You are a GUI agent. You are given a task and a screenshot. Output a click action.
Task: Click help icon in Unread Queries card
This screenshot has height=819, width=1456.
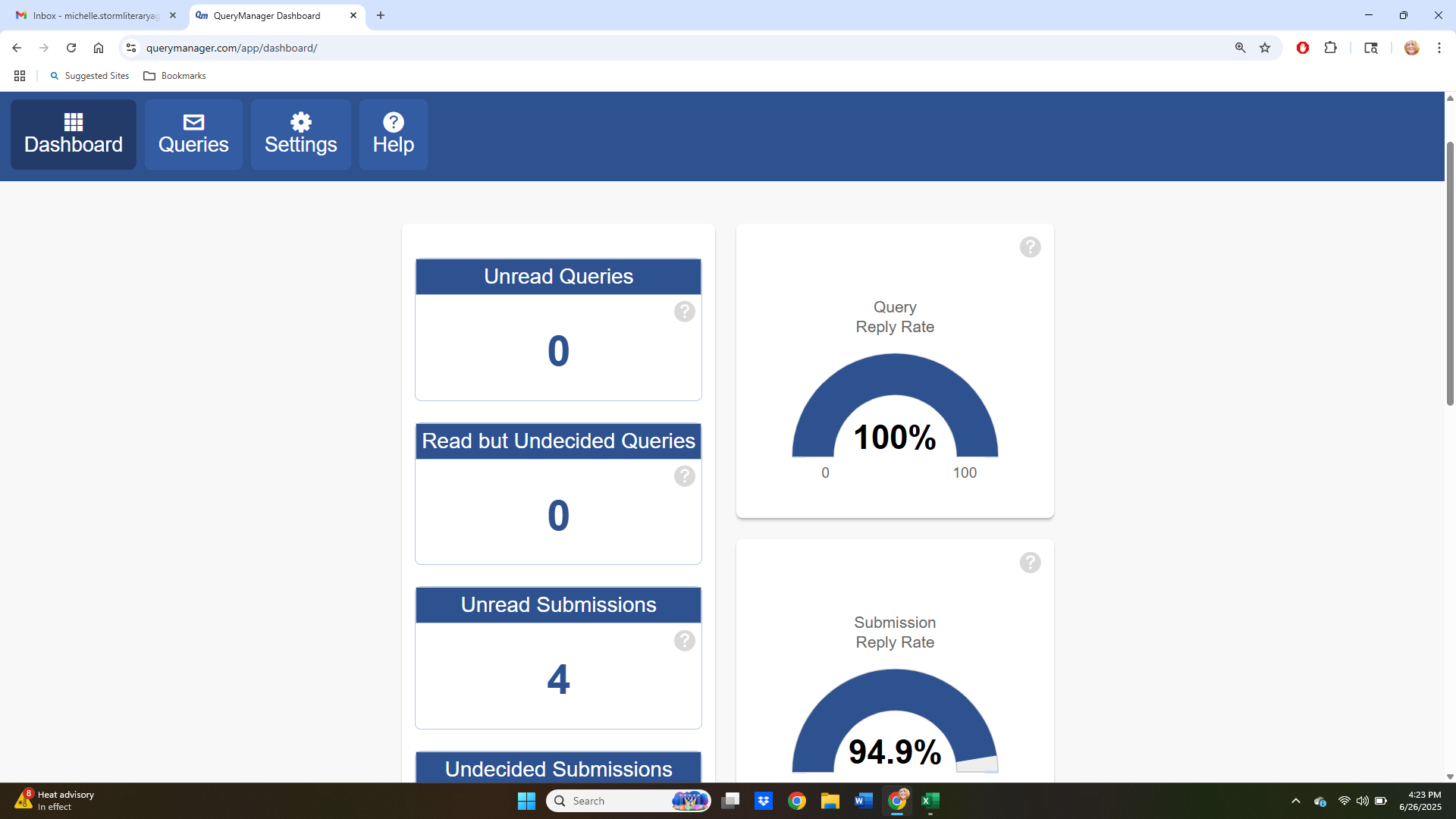(x=684, y=312)
